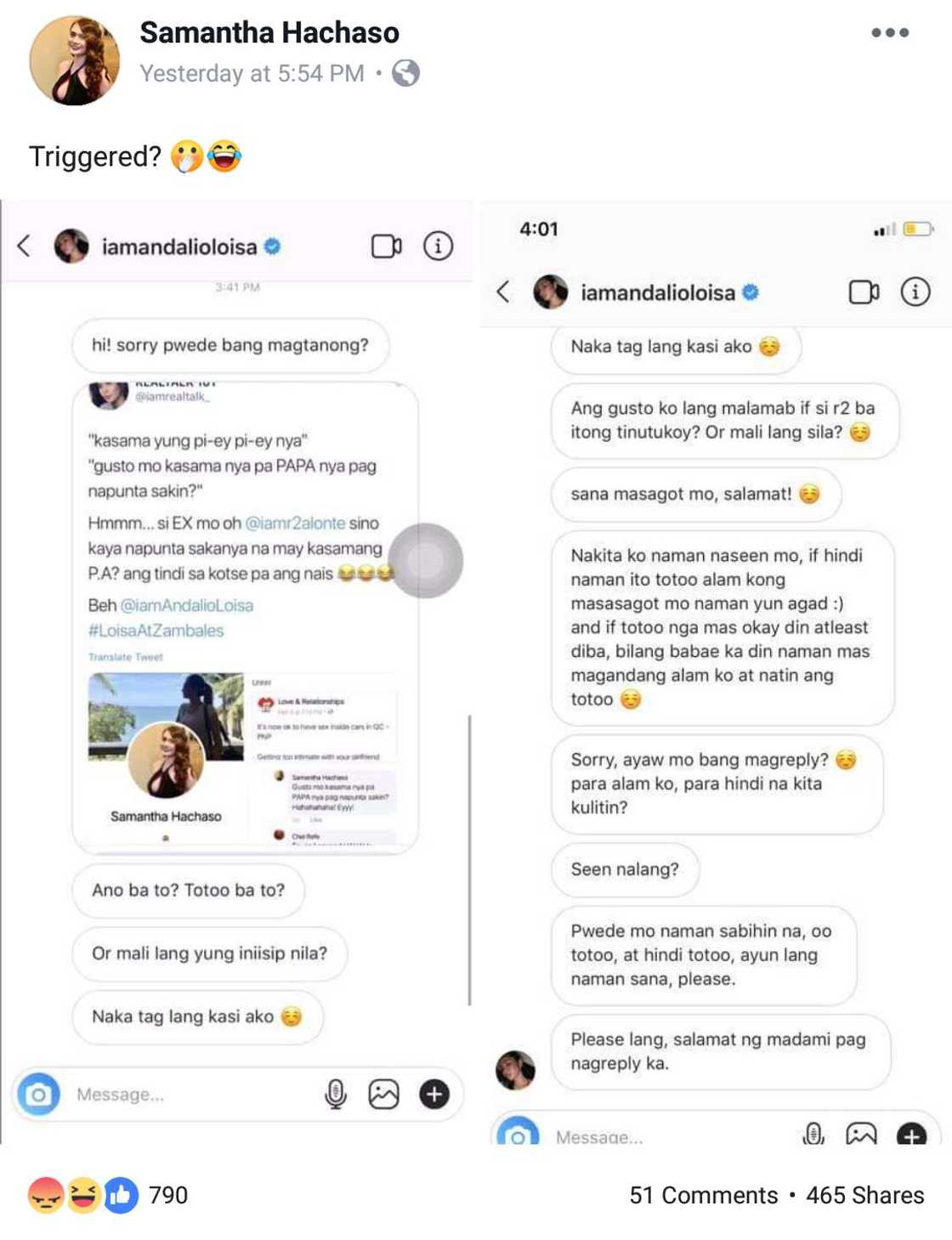The image size is (952, 1240).
Task: Click the video call icon in left chat
Action: point(387,246)
